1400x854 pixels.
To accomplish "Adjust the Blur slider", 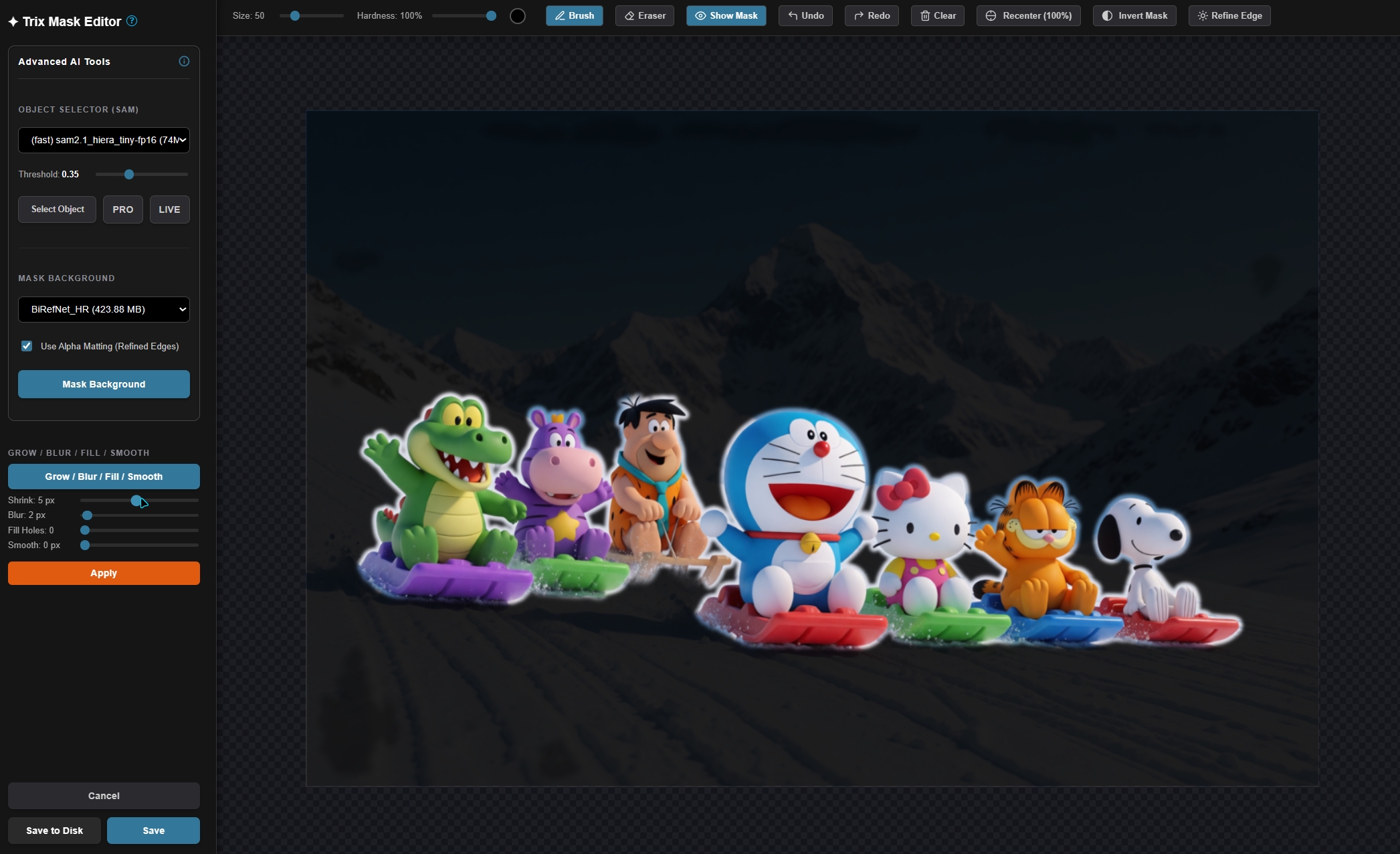I will 139,515.
